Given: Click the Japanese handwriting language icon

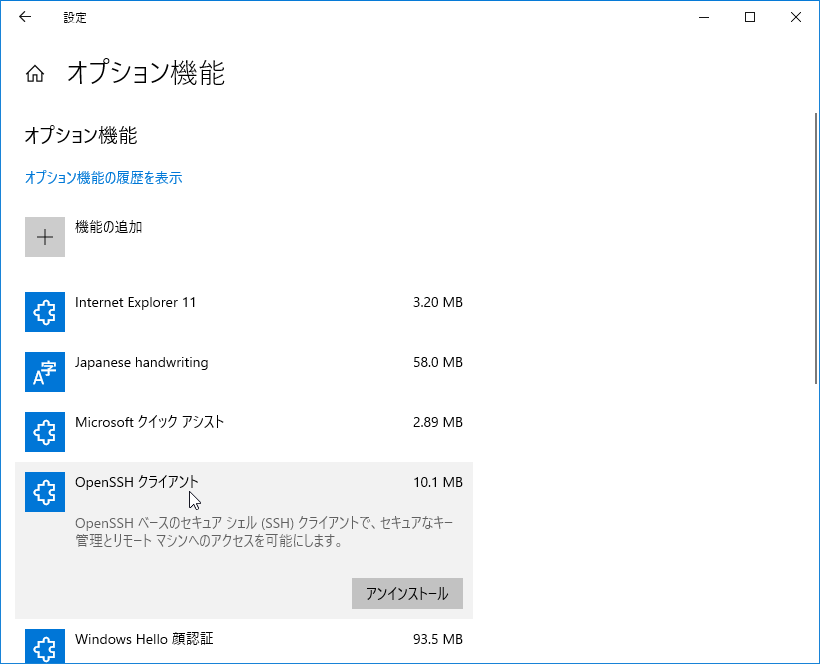Looking at the screenshot, I should [x=45, y=372].
